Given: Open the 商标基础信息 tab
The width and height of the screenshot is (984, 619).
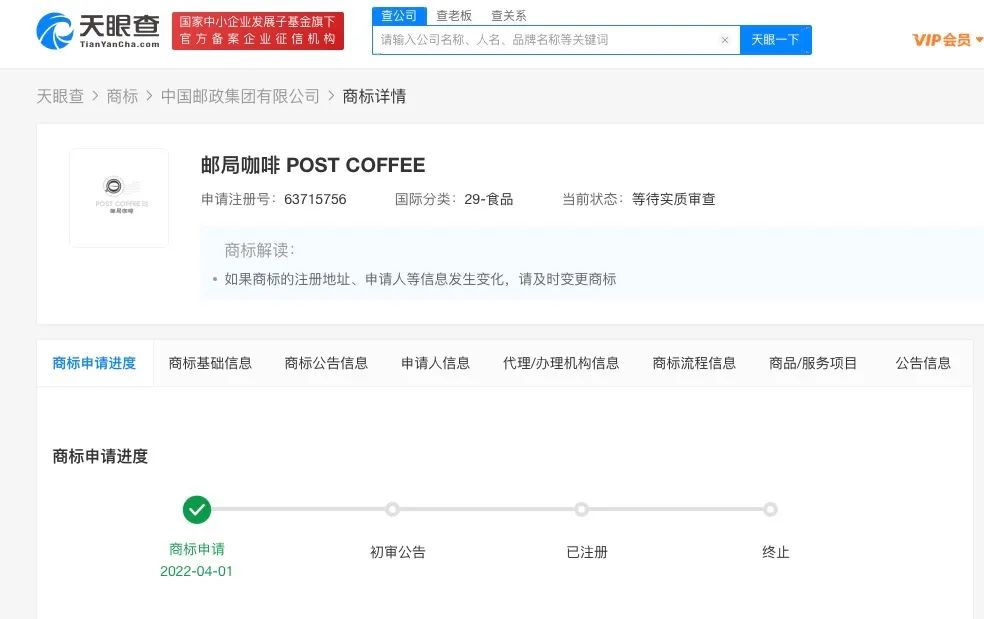Looking at the screenshot, I should click(210, 363).
